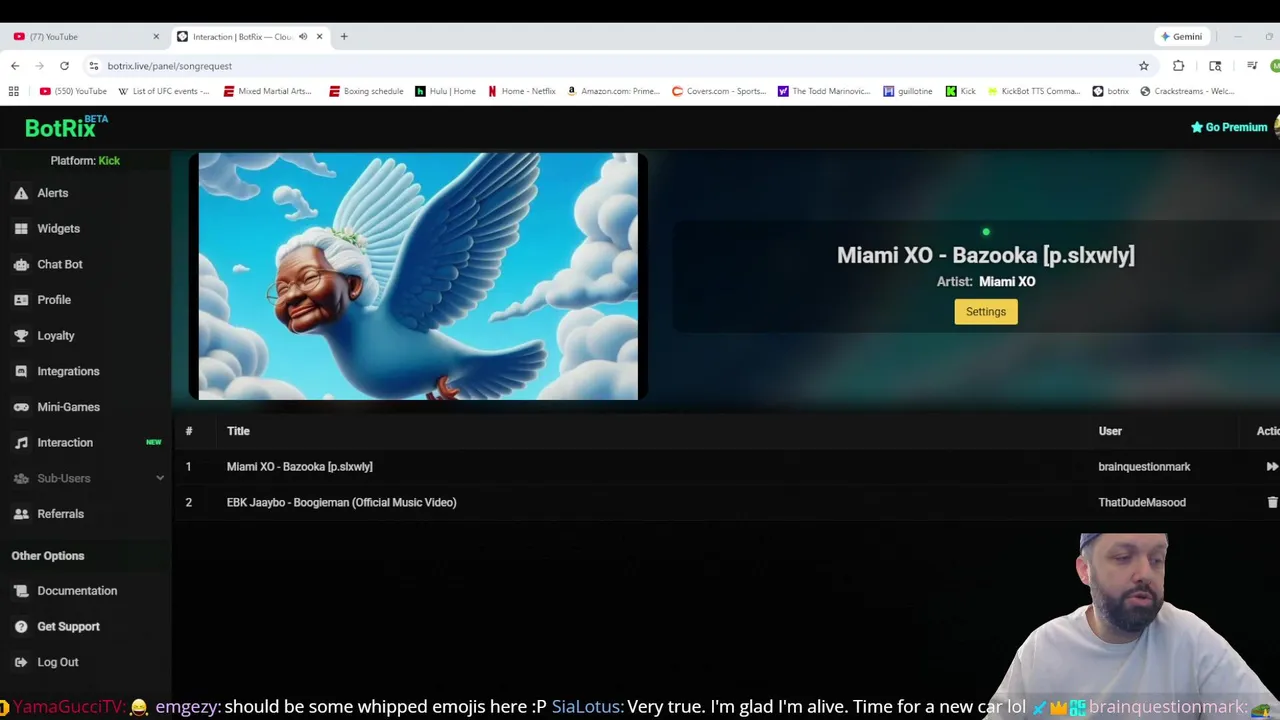Open the Hulu Home bookmark
The width and height of the screenshot is (1280, 720).
point(446,91)
